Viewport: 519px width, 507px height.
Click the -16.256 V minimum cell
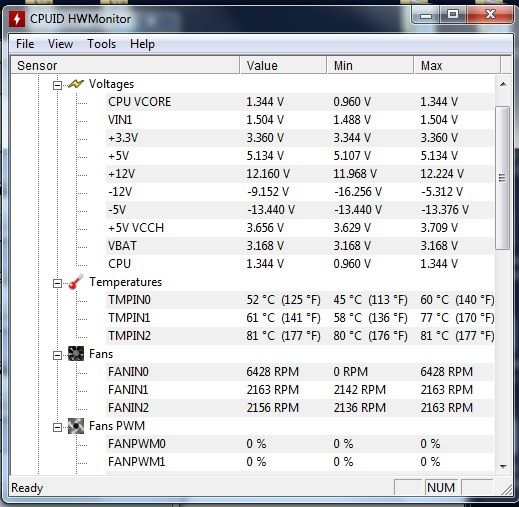click(358, 192)
